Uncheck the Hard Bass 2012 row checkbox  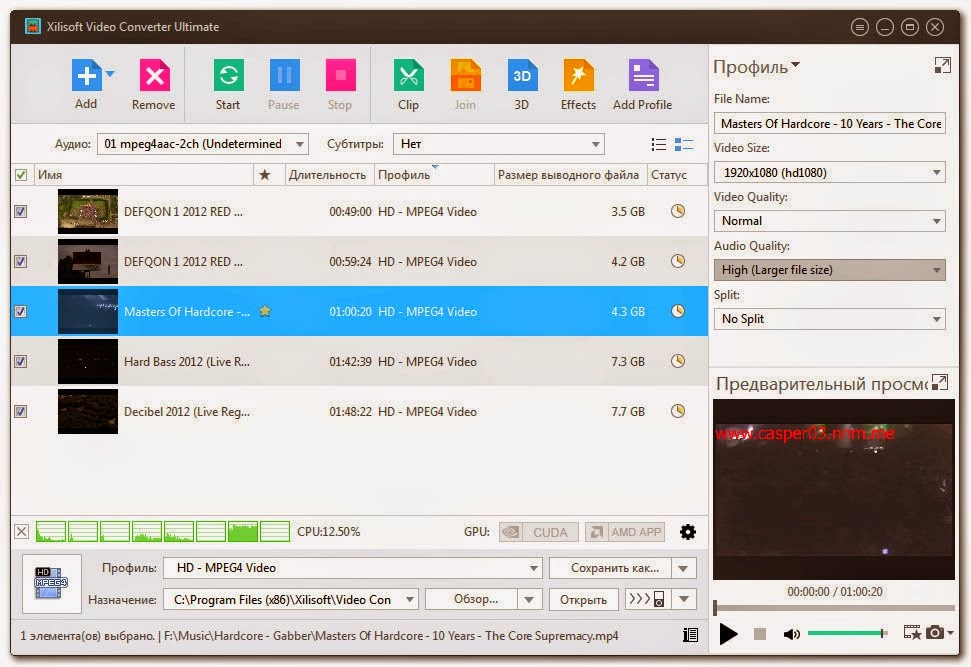[20, 362]
